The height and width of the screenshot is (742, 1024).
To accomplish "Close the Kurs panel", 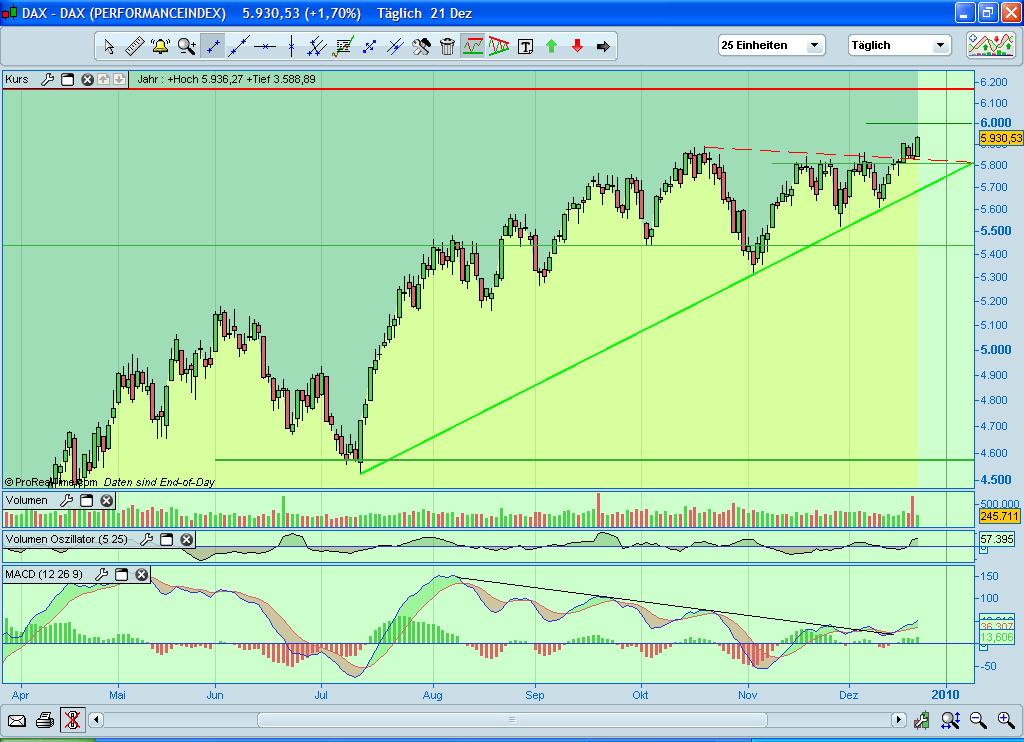I will pyautogui.click(x=87, y=79).
